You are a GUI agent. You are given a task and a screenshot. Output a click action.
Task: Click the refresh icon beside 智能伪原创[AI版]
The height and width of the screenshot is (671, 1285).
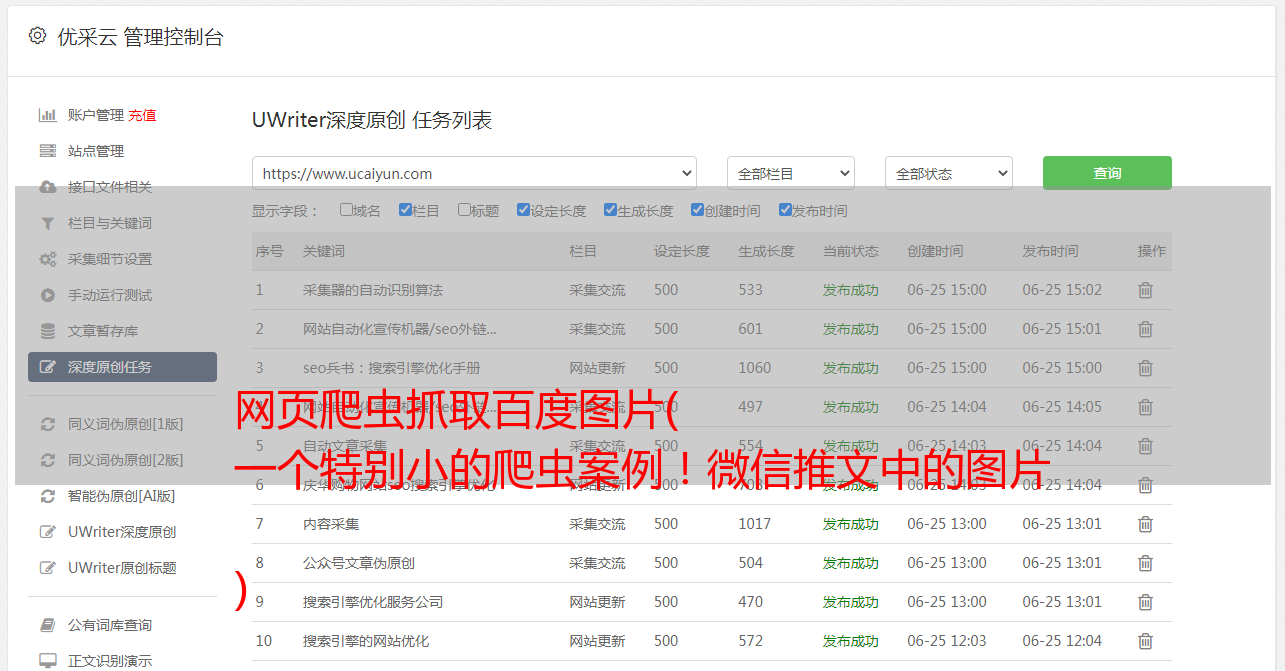pos(47,496)
